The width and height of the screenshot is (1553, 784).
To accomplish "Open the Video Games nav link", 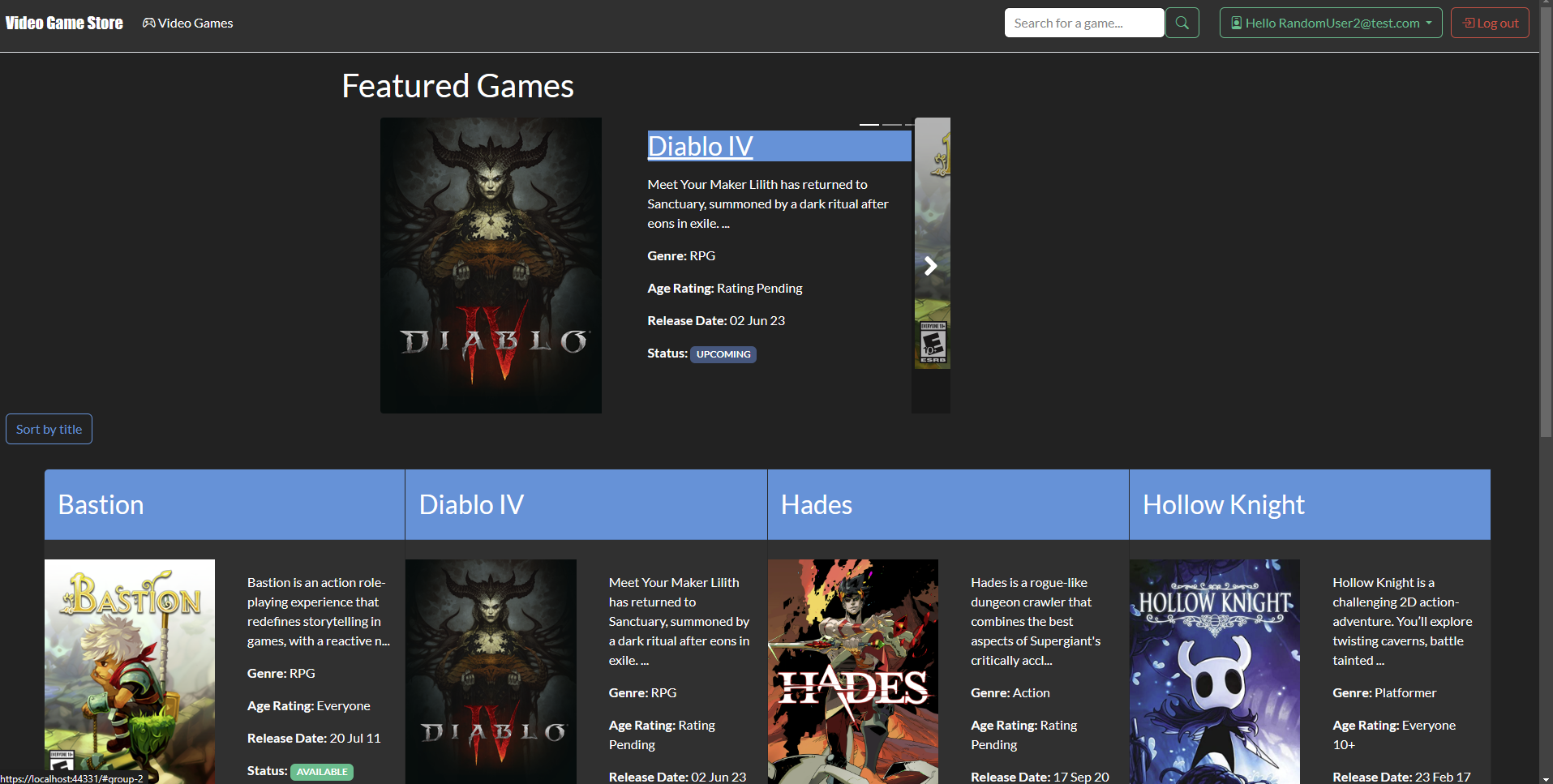I will tap(188, 23).
